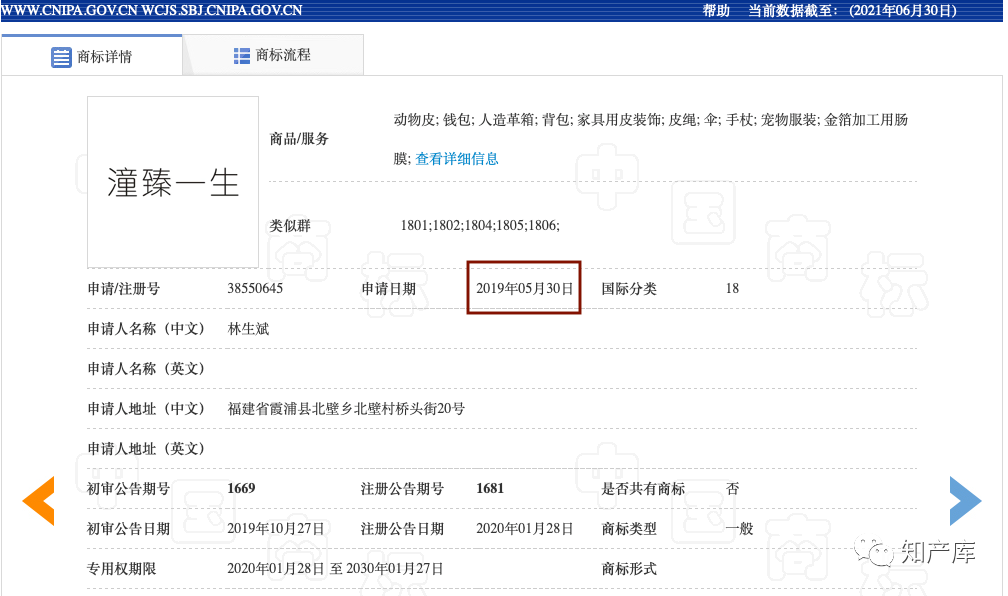The image size is (1008, 596).
Task: Click the preliminary announcement issue 1669
Action: coord(241,489)
